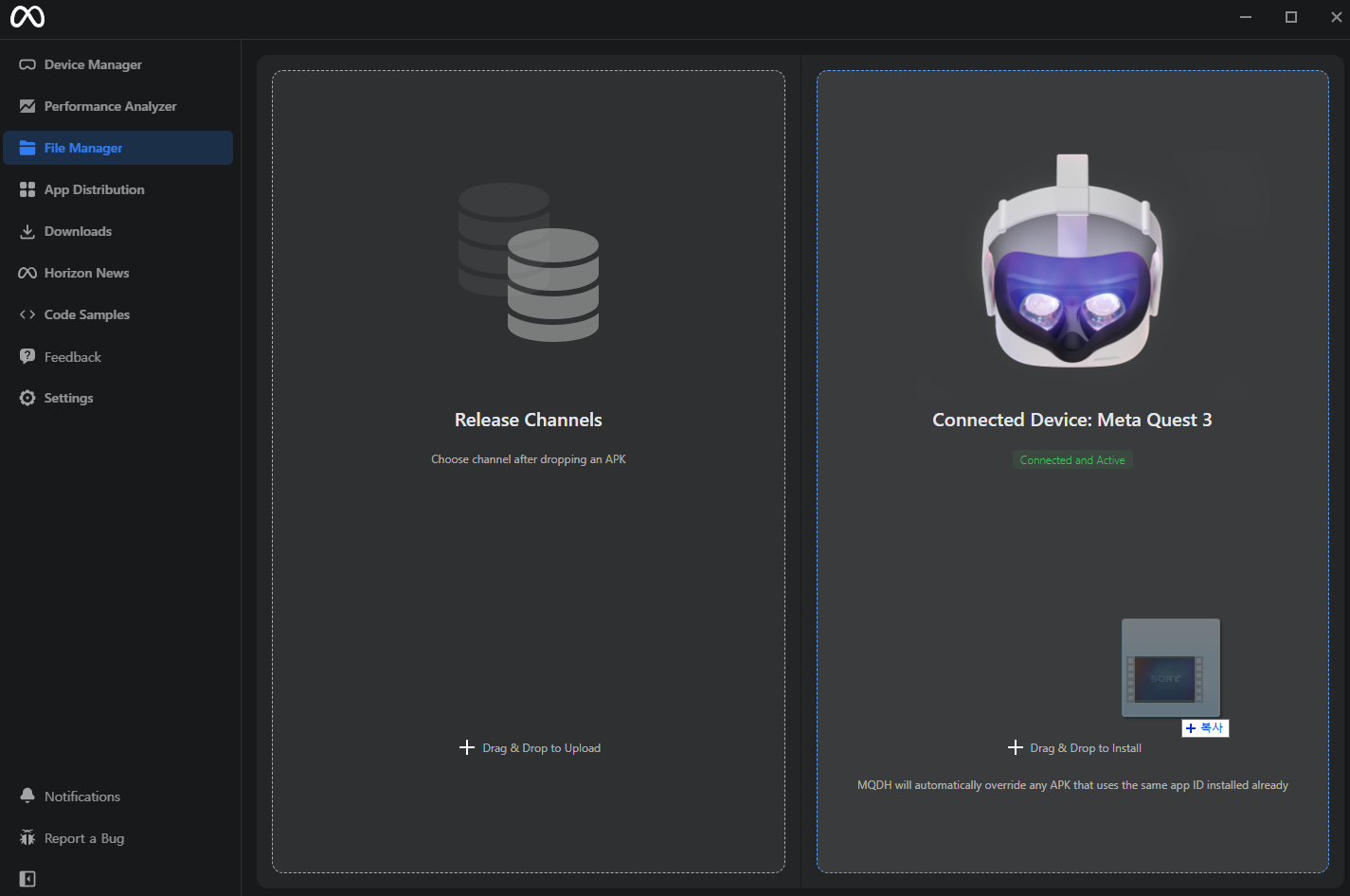Click the Performance Analyzer chart icon
1350x896 pixels.
[27, 106]
